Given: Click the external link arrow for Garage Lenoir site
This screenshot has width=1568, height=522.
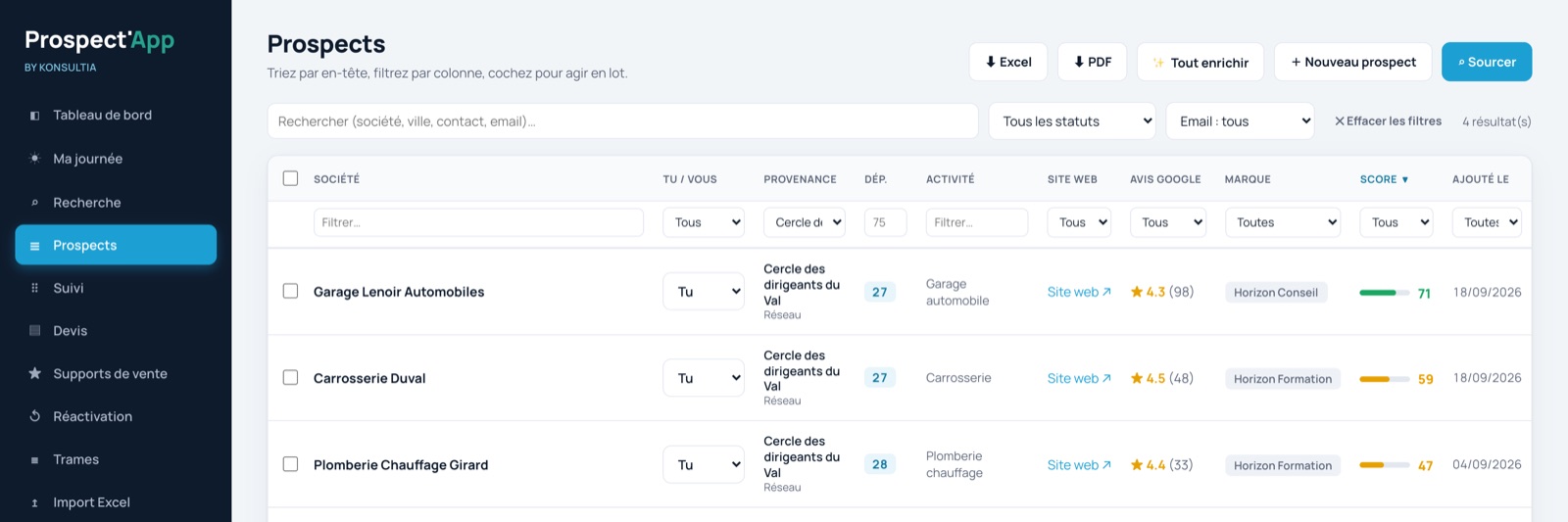Looking at the screenshot, I should click(1106, 292).
